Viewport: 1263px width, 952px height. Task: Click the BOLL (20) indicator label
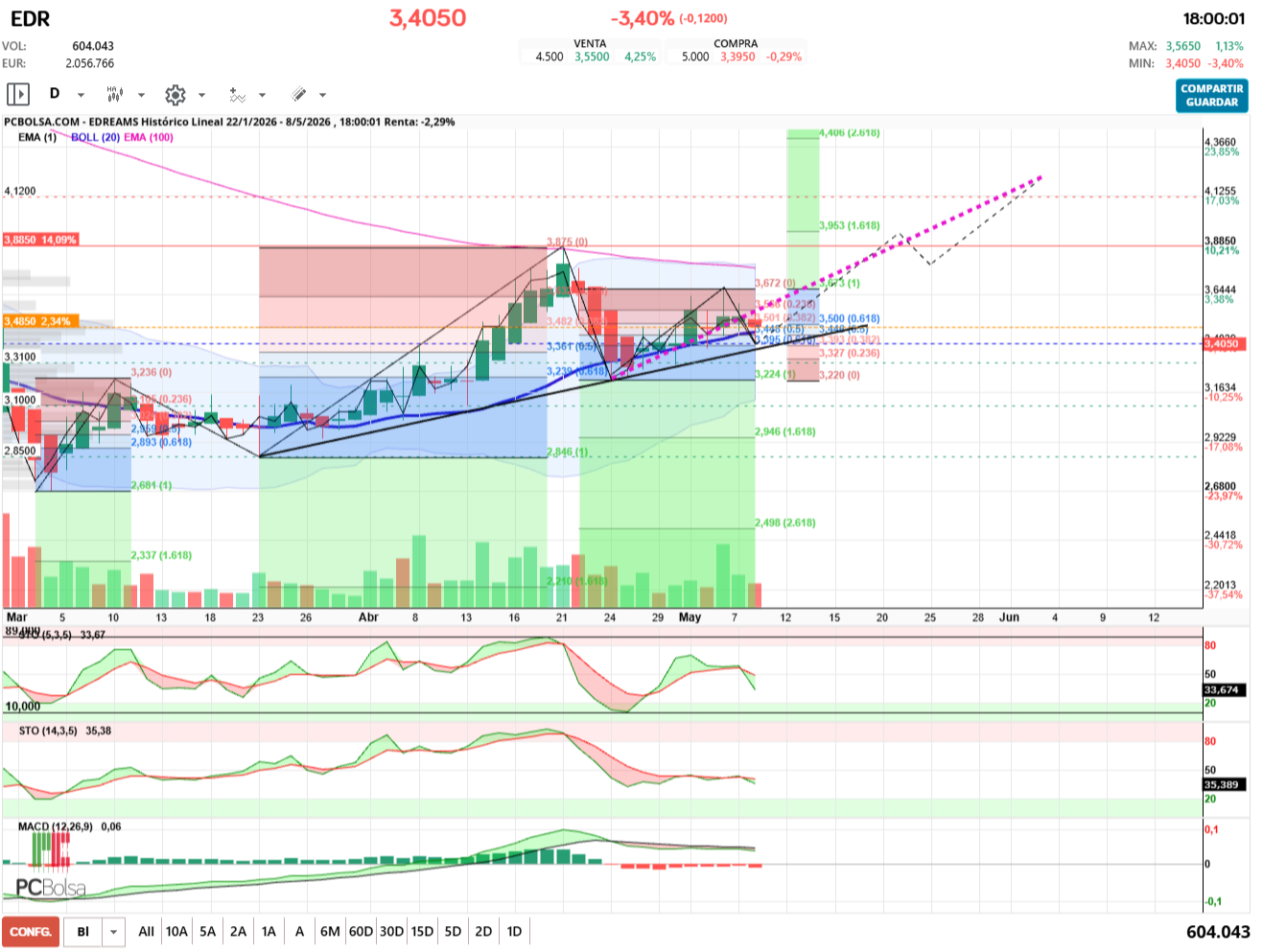click(x=95, y=137)
